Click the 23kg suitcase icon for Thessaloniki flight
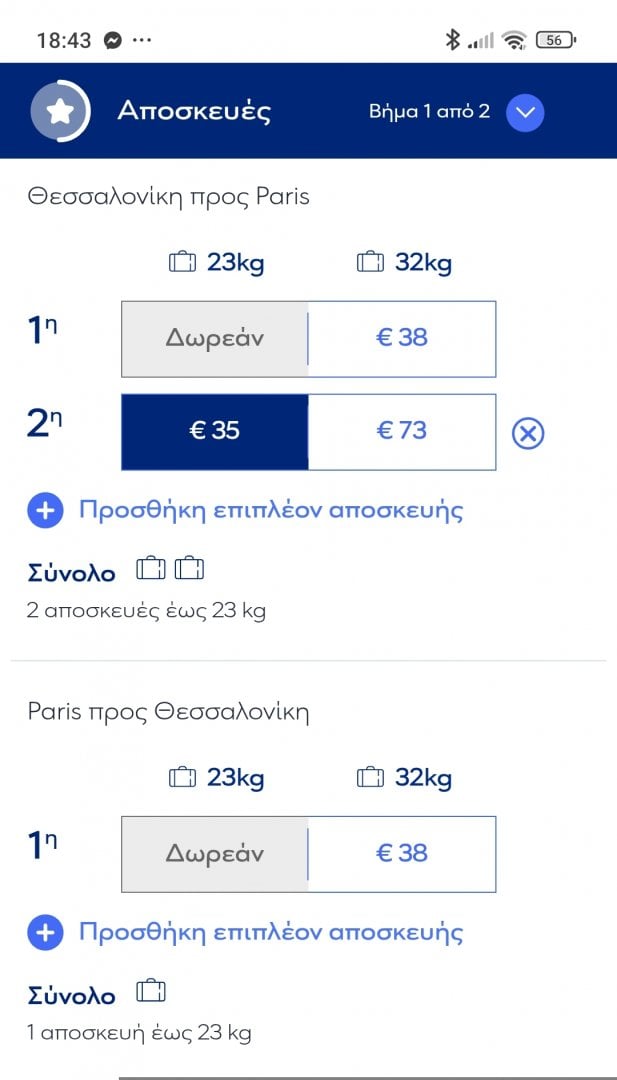This screenshot has width=617, height=1080. point(181,261)
